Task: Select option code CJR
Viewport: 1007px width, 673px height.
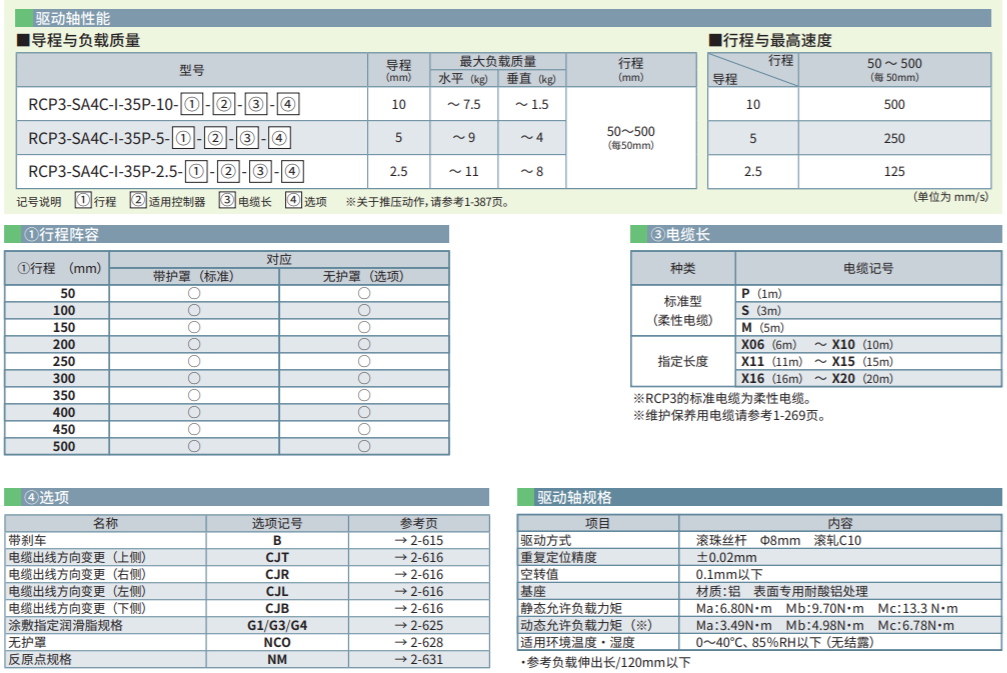Action: [277, 575]
